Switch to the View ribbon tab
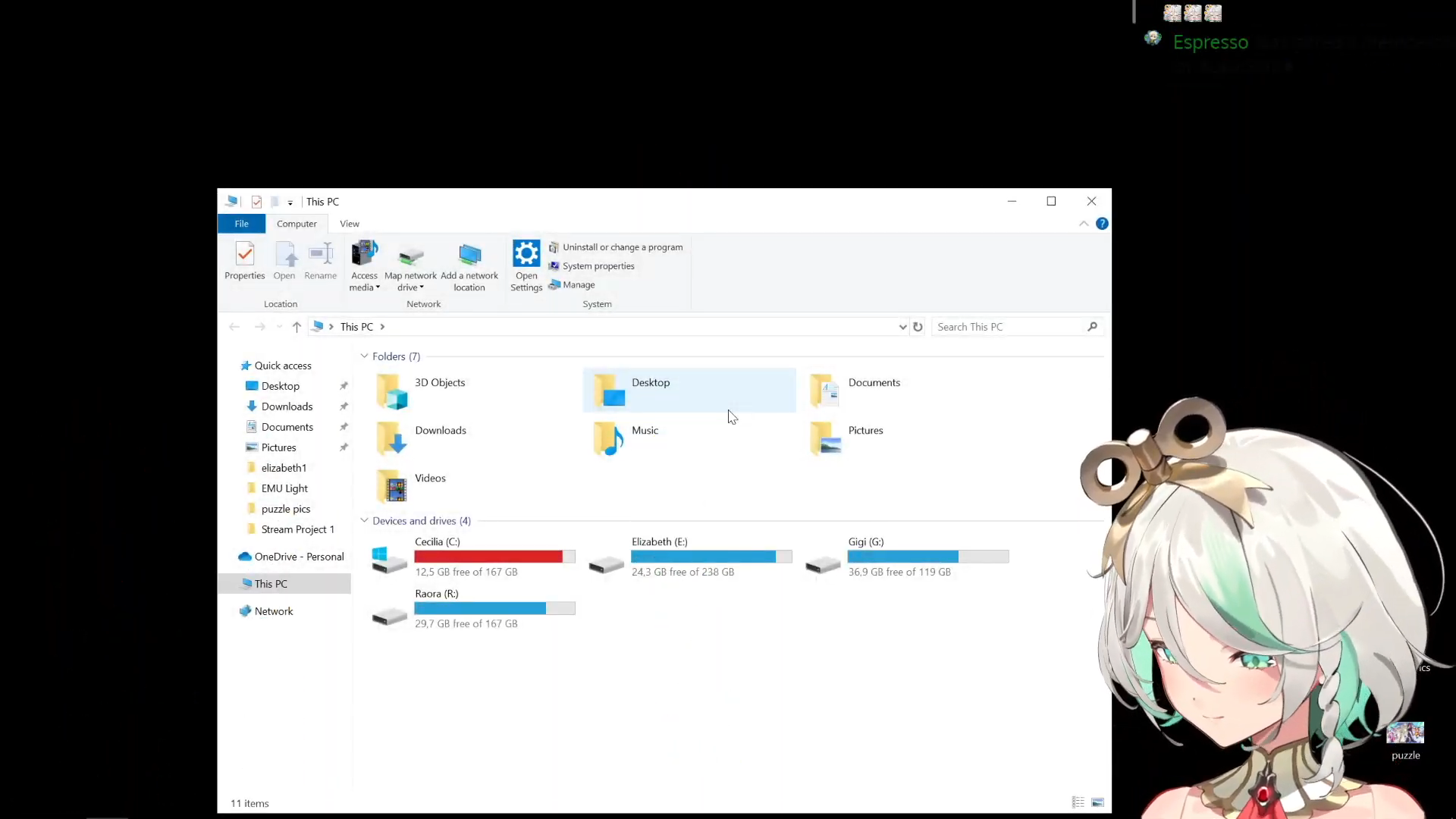The height and width of the screenshot is (819, 1456). click(x=350, y=224)
